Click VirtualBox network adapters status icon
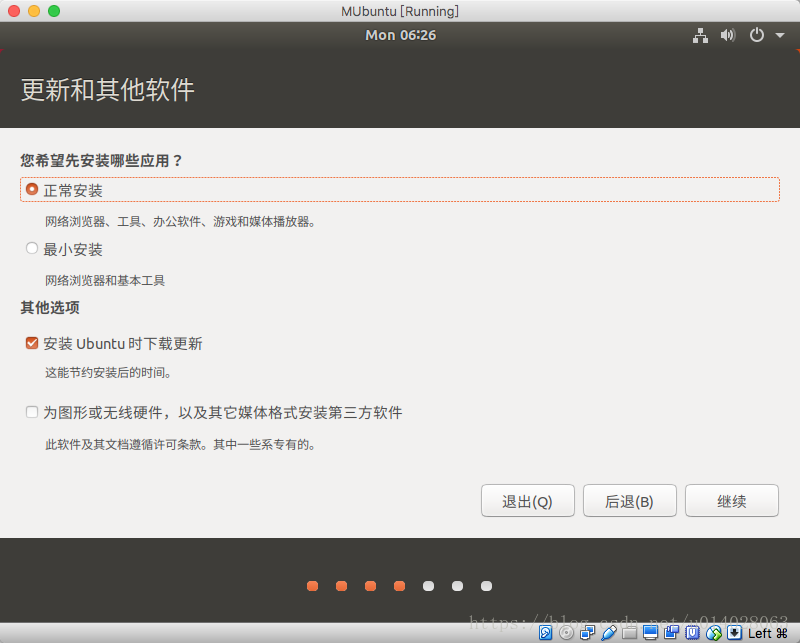The width and height of the screenshot is (800, 643). tap(588, 633)
